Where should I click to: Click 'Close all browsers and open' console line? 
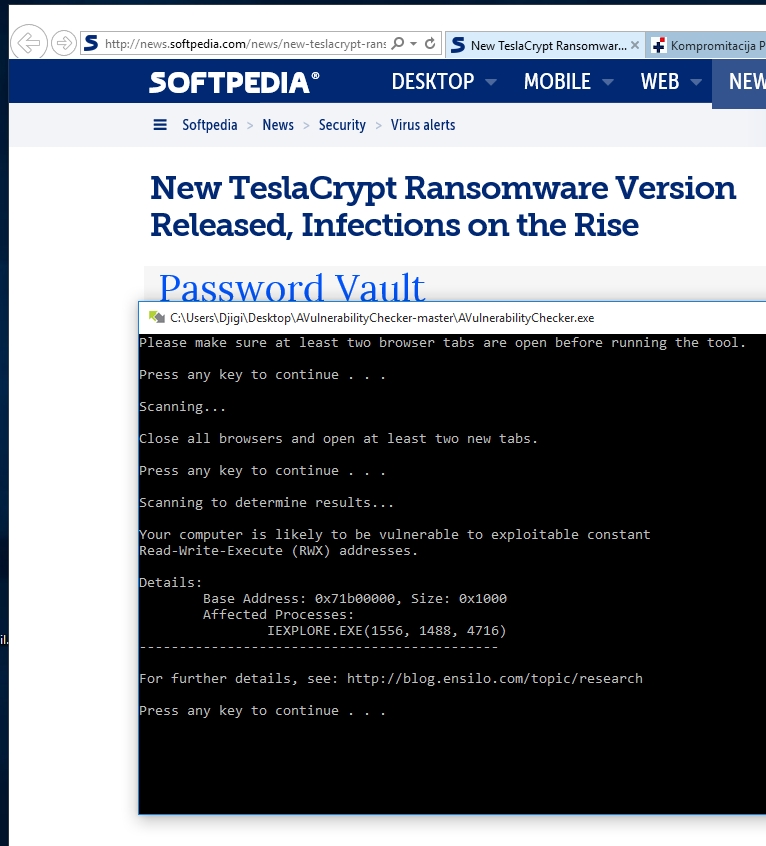click(x=338, y=439)
